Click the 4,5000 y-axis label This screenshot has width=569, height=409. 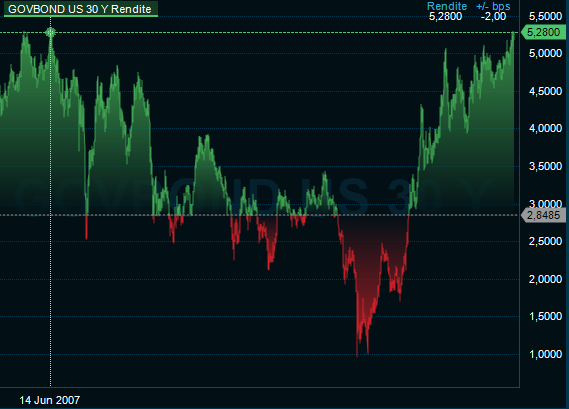(545, 91)
